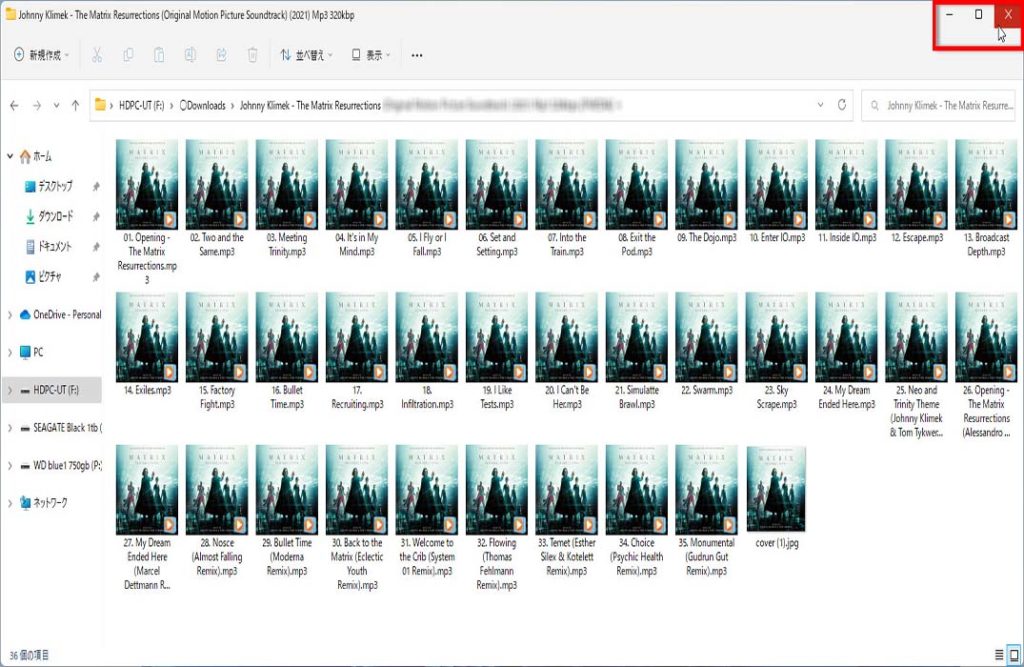This screenshot has width=1024, height=667.
Task: Click the Share icon in toolbar
Action: [x=222, y=55]
